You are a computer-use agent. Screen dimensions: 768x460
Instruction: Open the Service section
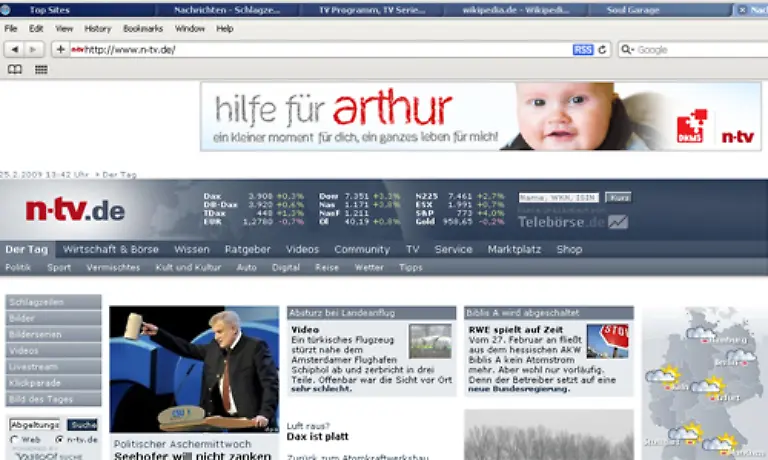(454, 249)
